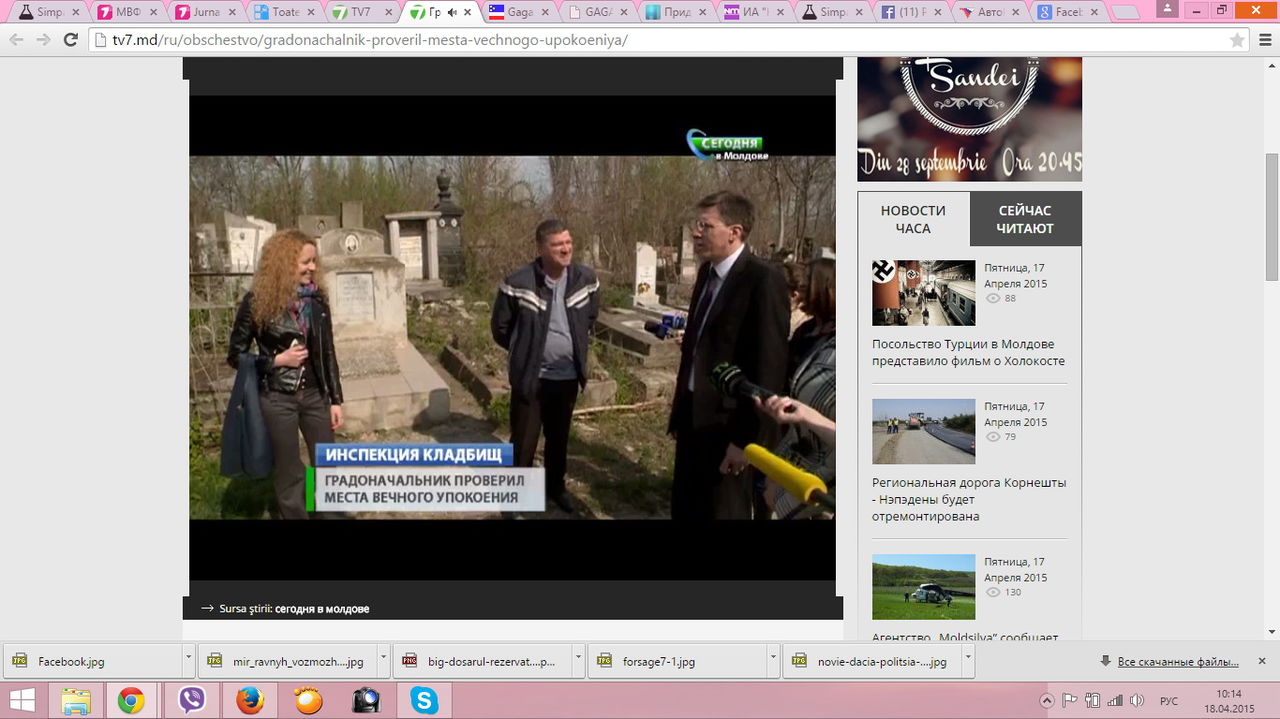This screenshot has height=719, width=1280.
Task: Switch to the Toate tab
Action: 282,13
